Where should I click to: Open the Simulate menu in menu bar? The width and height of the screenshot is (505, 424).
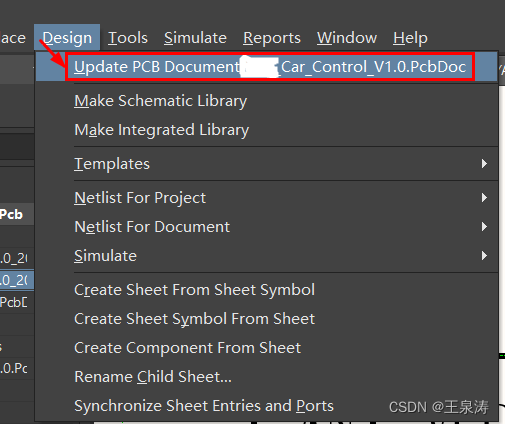[195, 37]
